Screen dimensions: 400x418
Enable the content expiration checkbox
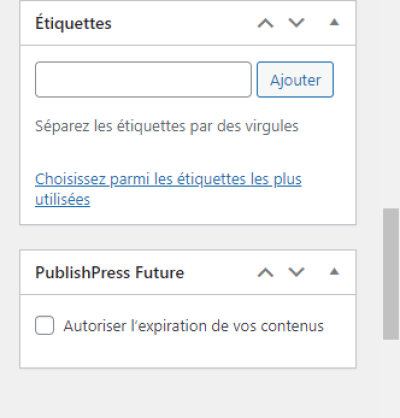[x=44, y=325]
